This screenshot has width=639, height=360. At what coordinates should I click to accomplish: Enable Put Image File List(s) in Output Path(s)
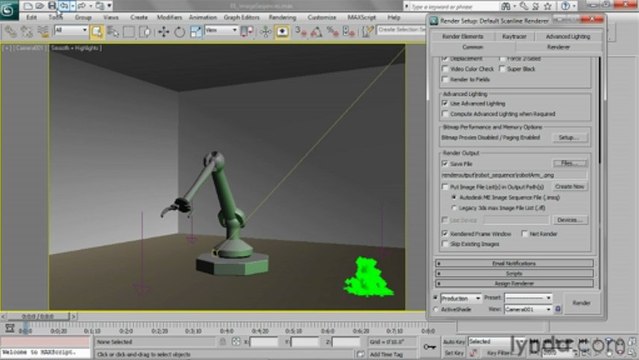pyautogui.click(x=445, y=187)
